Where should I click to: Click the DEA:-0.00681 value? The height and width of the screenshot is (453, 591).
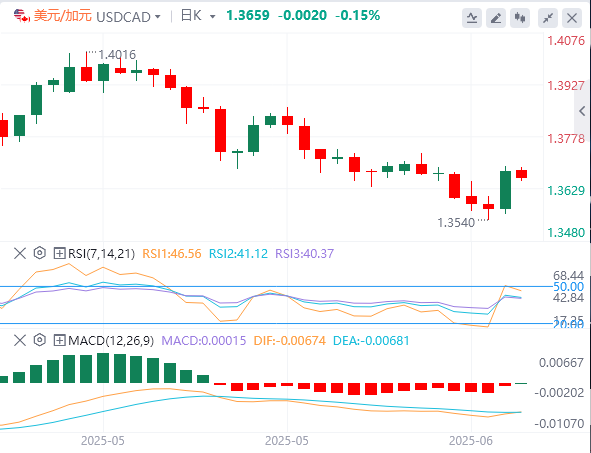[x=371, y=341]
